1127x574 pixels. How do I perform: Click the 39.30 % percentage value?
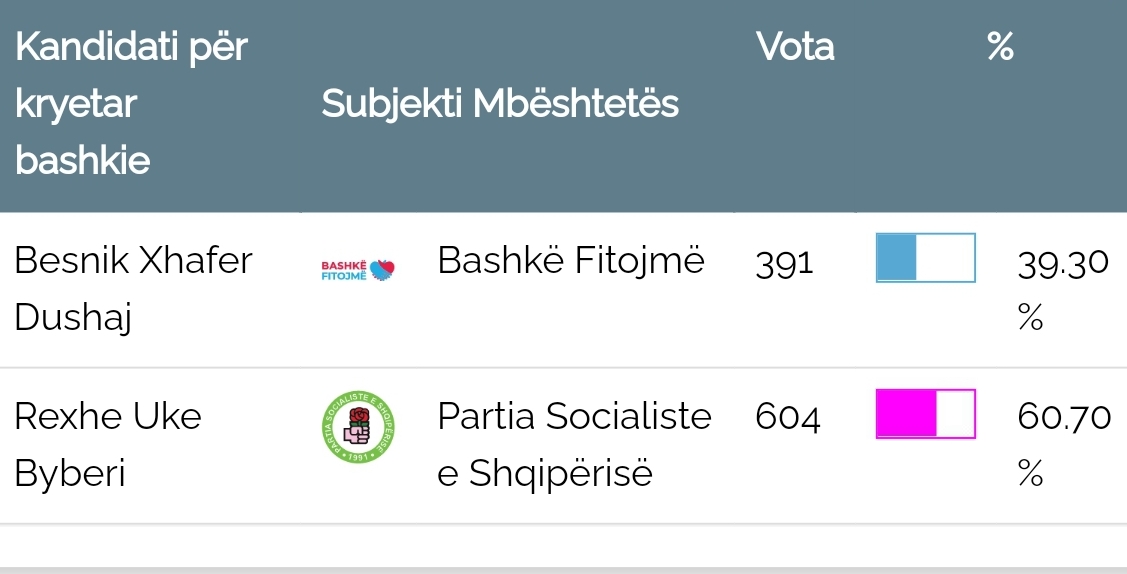click(1062, 289)
